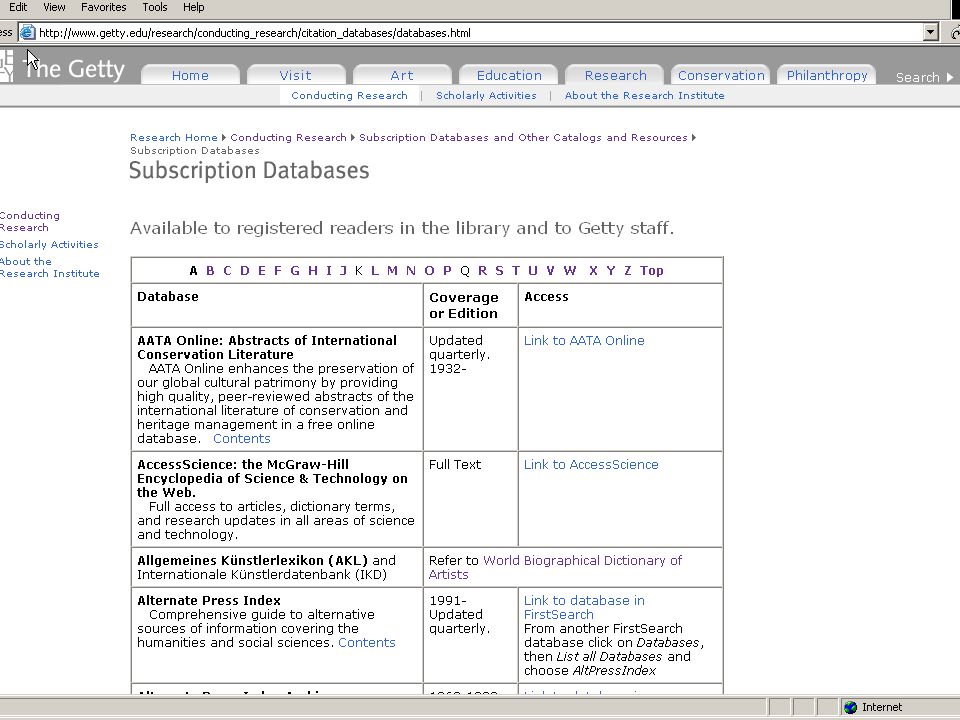Jump to letter Z in alphabet index
Viewport: 960px width, 720px height.
[x=628, y=271]
